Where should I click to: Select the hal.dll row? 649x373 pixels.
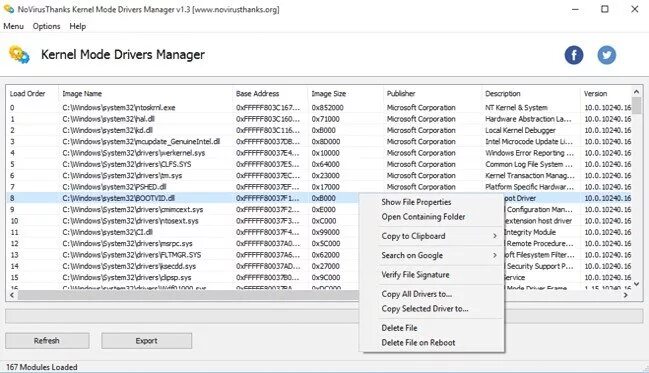tap(319, 119)
